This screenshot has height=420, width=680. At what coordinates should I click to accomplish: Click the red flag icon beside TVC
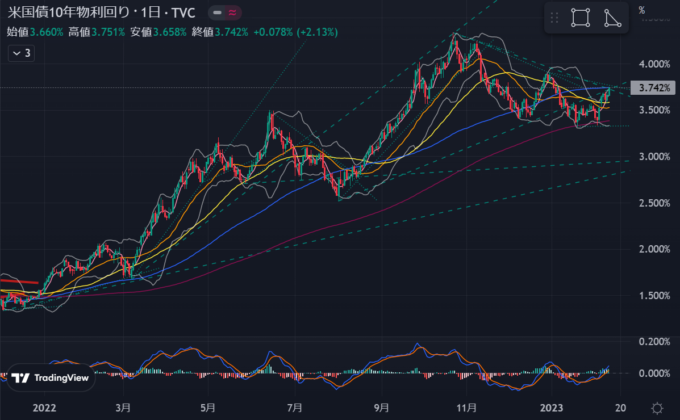[x=231, y=13]
